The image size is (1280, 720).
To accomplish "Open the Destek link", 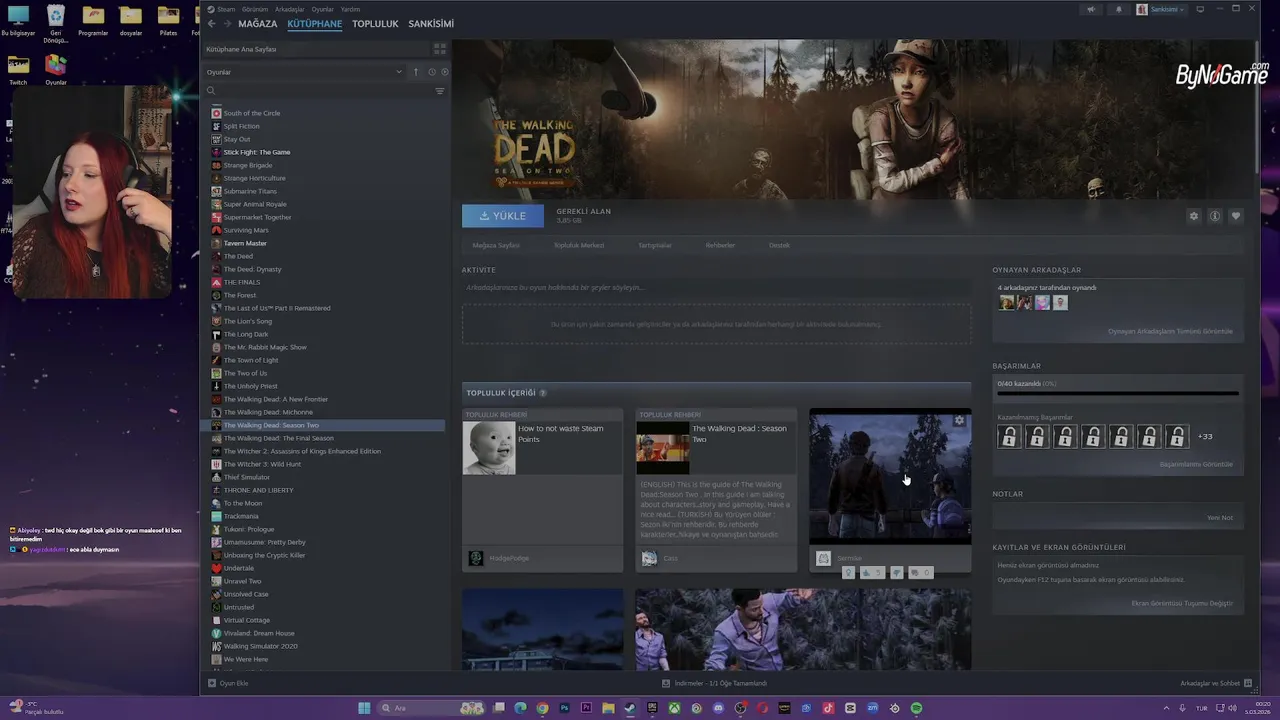I will [779, 245].
